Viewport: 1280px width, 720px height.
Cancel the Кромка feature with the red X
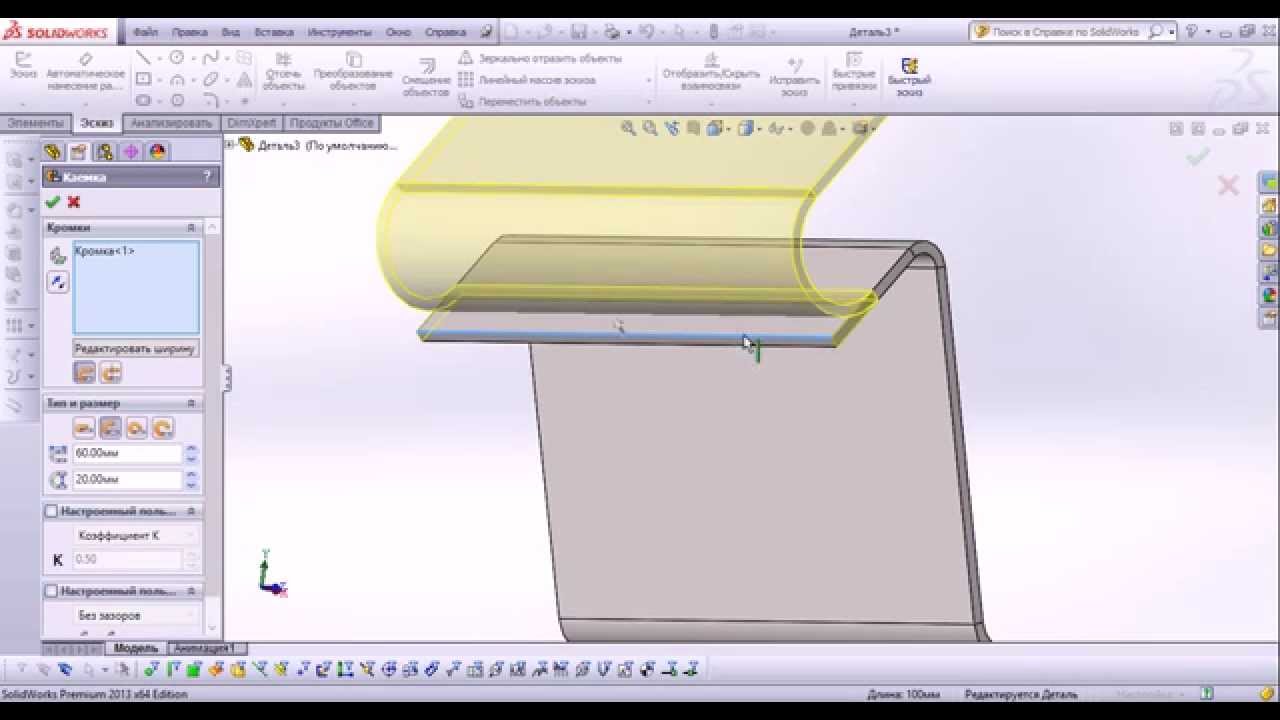tap(73, 202)
